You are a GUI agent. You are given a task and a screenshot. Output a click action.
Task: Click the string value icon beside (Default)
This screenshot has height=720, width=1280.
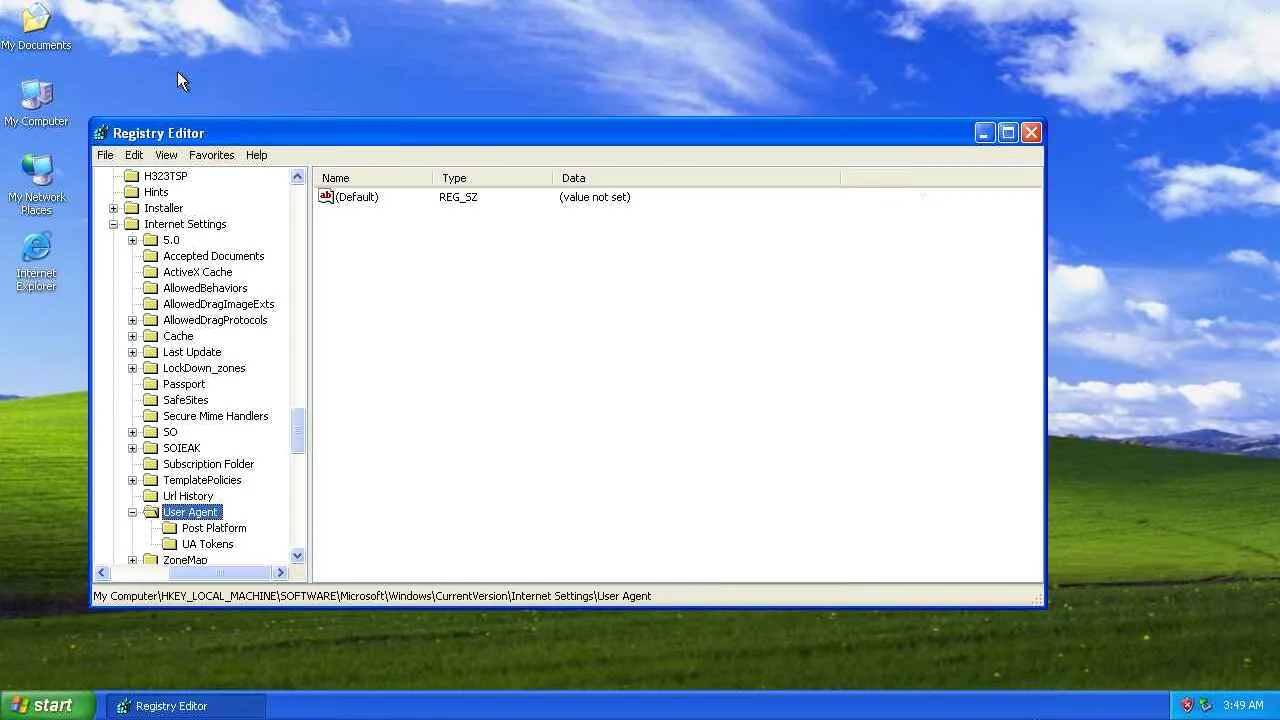(x=326, y=197)
